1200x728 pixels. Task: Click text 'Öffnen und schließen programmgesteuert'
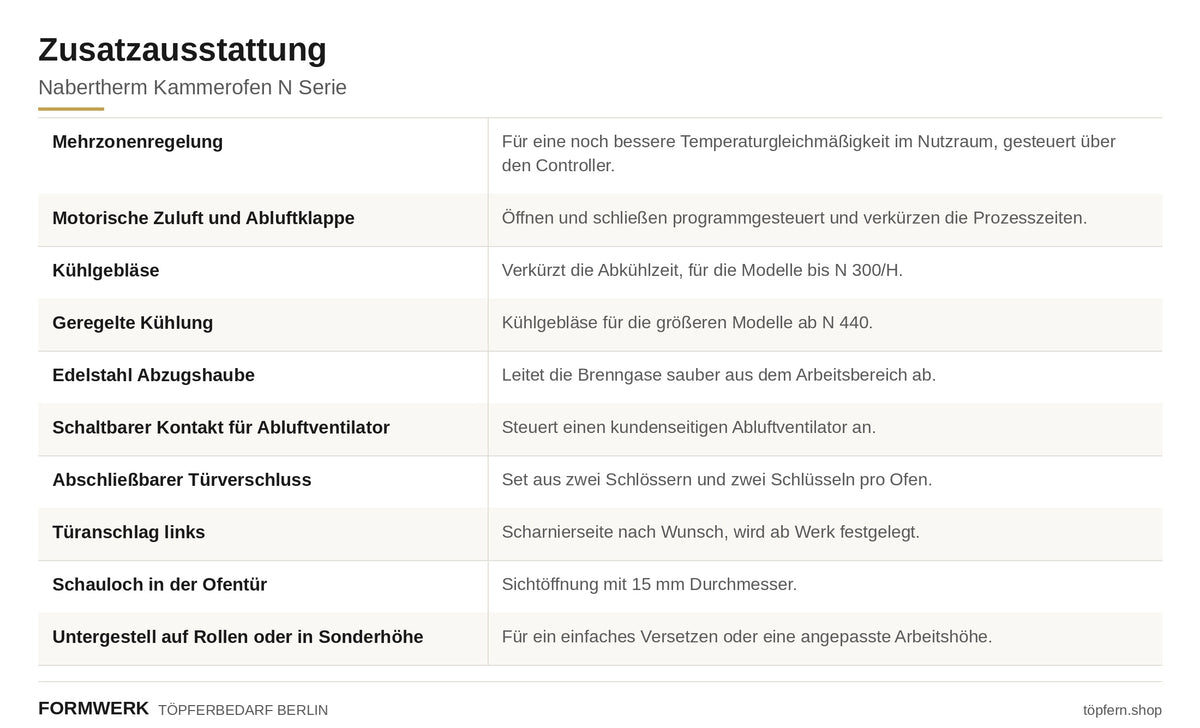(794, 218)
